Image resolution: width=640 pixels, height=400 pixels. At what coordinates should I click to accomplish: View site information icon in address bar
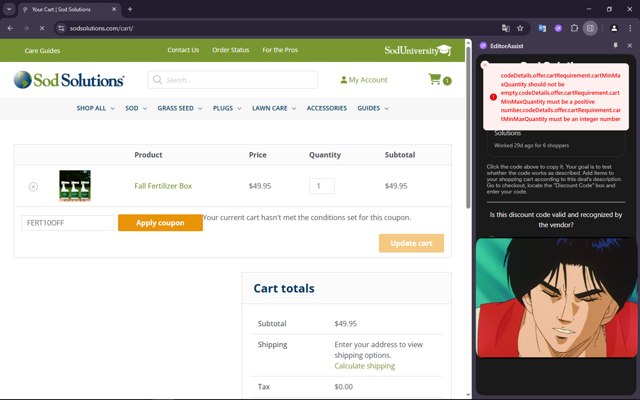coord(61,28)
